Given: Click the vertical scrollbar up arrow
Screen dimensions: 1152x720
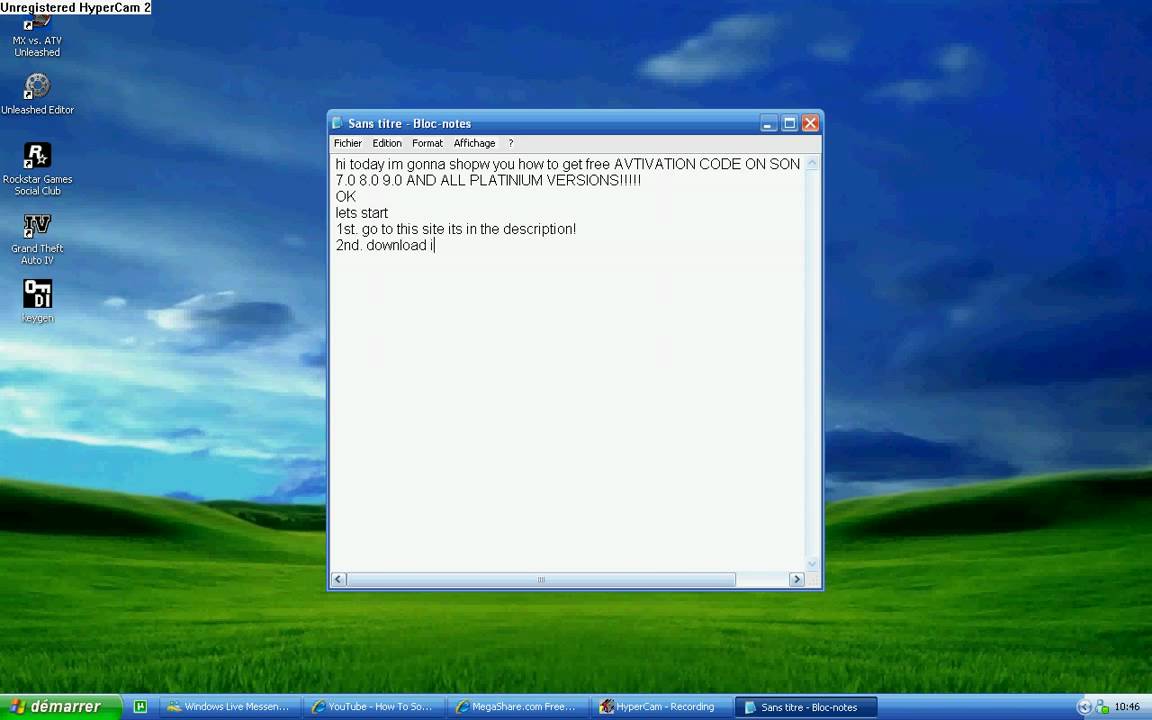Looking at the screenshot, I should point(812,163).
